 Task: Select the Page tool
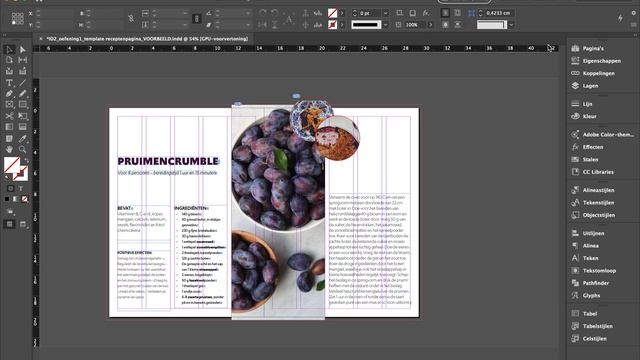[9, 60]
